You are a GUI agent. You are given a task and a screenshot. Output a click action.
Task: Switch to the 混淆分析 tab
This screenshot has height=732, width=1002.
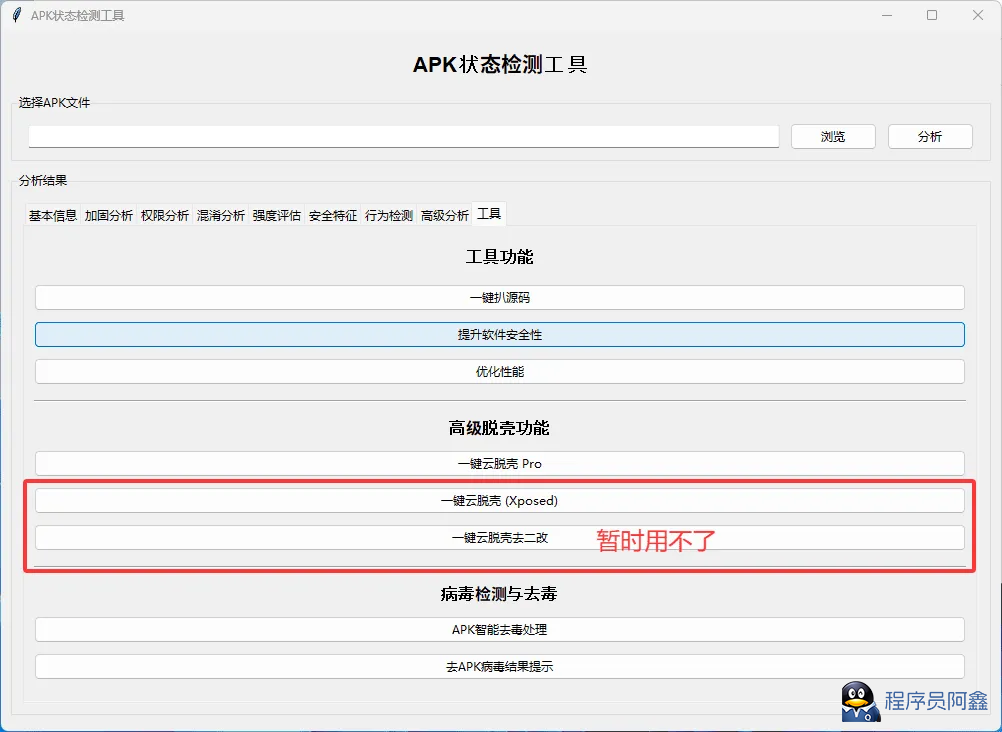[220, 215]
